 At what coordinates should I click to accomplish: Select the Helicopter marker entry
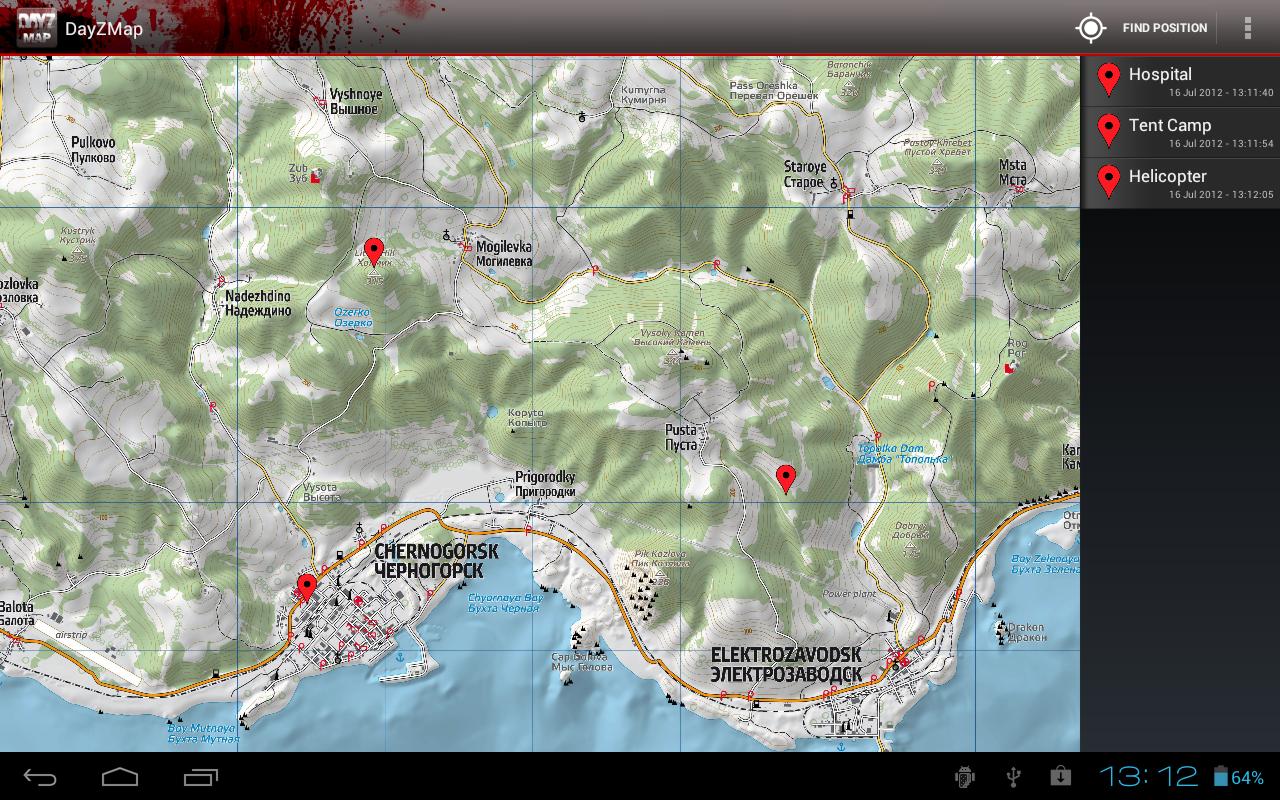tap(1181, 184)
